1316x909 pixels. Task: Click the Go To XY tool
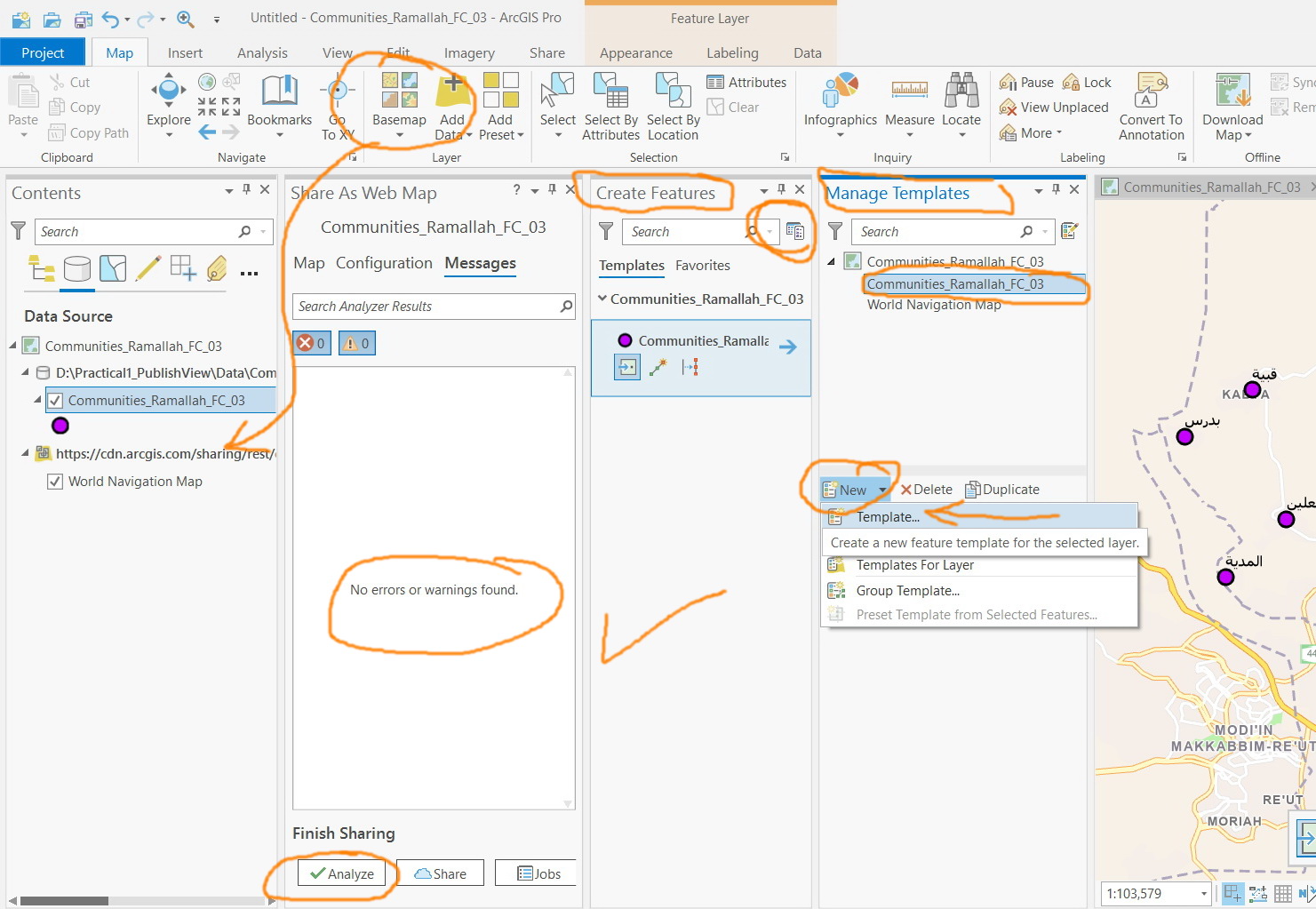pos(338,106)
